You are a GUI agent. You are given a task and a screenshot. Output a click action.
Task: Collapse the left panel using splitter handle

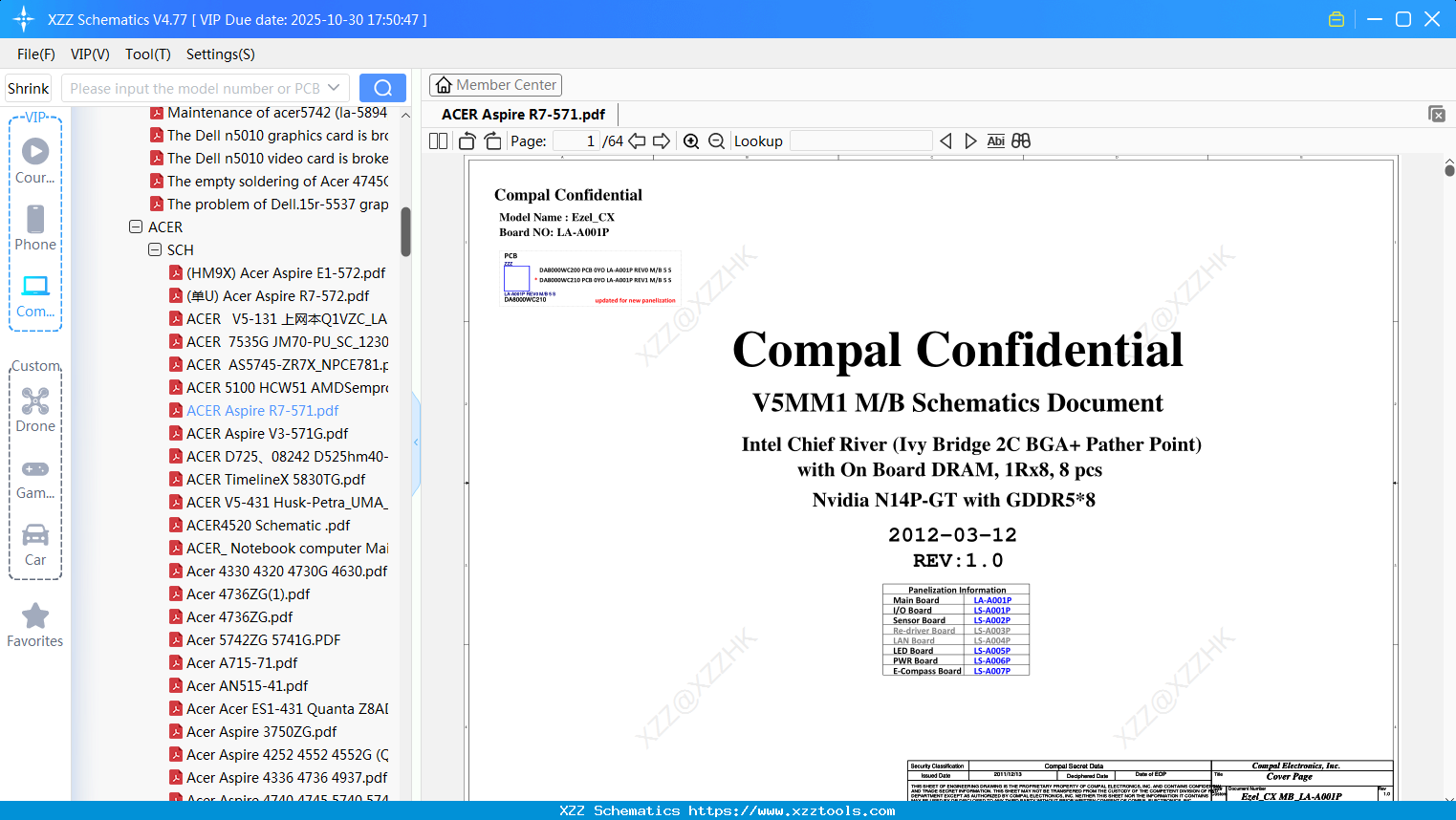click(x=416, y=442)
